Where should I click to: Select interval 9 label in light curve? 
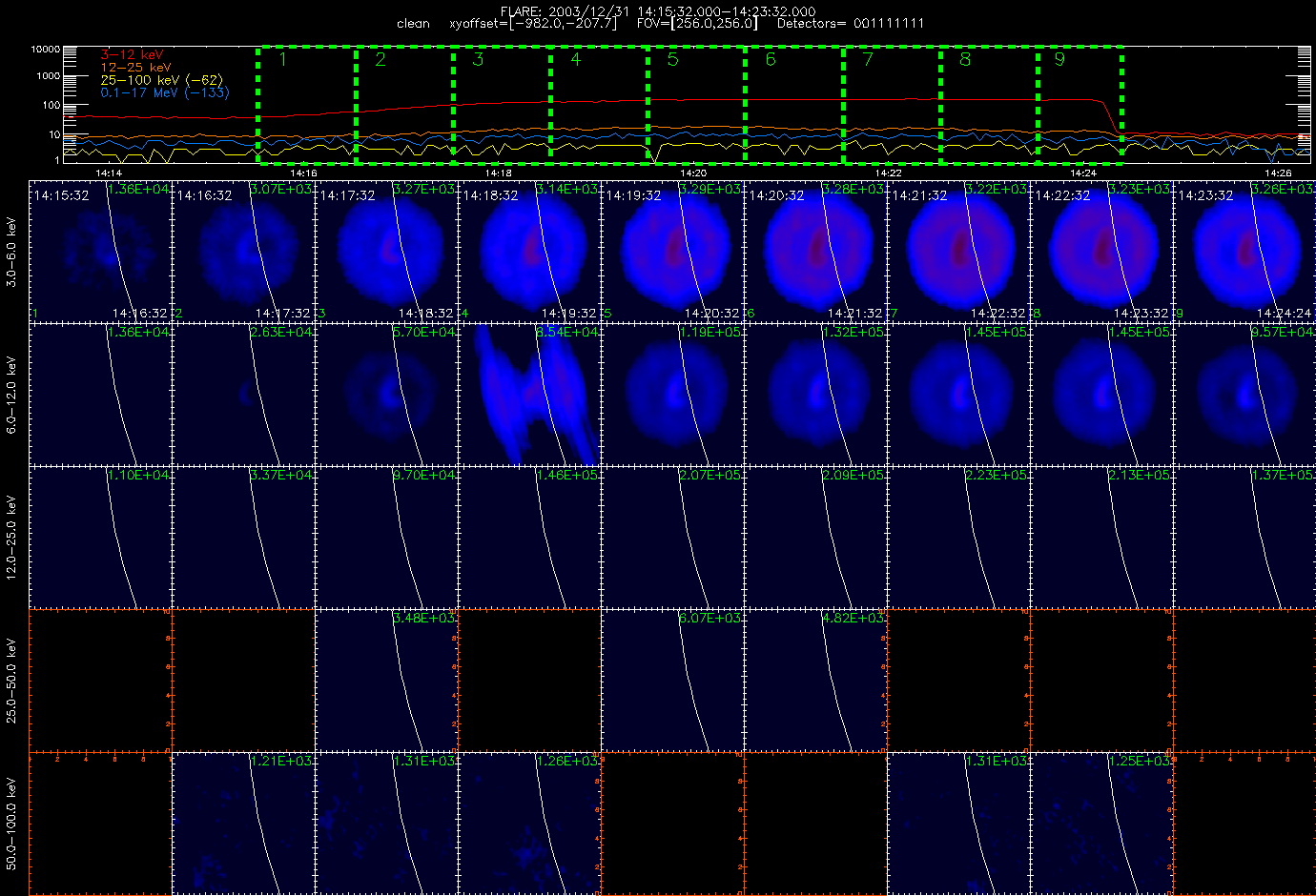(x=1059, y=59)
